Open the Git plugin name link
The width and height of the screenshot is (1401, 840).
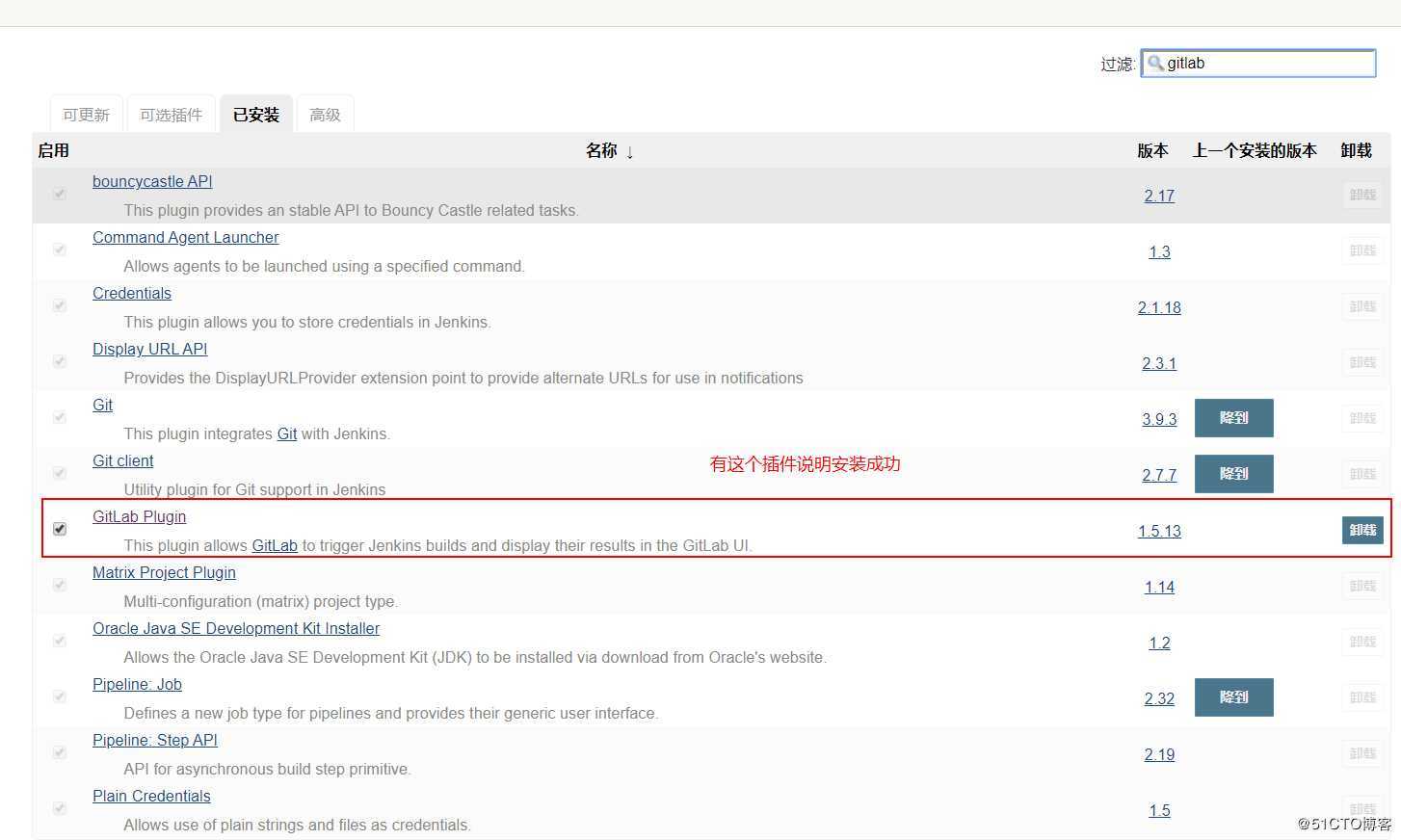point(103,405)
